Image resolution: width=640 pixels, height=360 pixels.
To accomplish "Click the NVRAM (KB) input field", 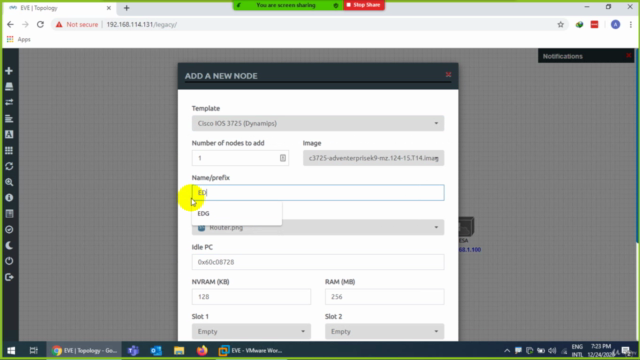I will 251,297.
